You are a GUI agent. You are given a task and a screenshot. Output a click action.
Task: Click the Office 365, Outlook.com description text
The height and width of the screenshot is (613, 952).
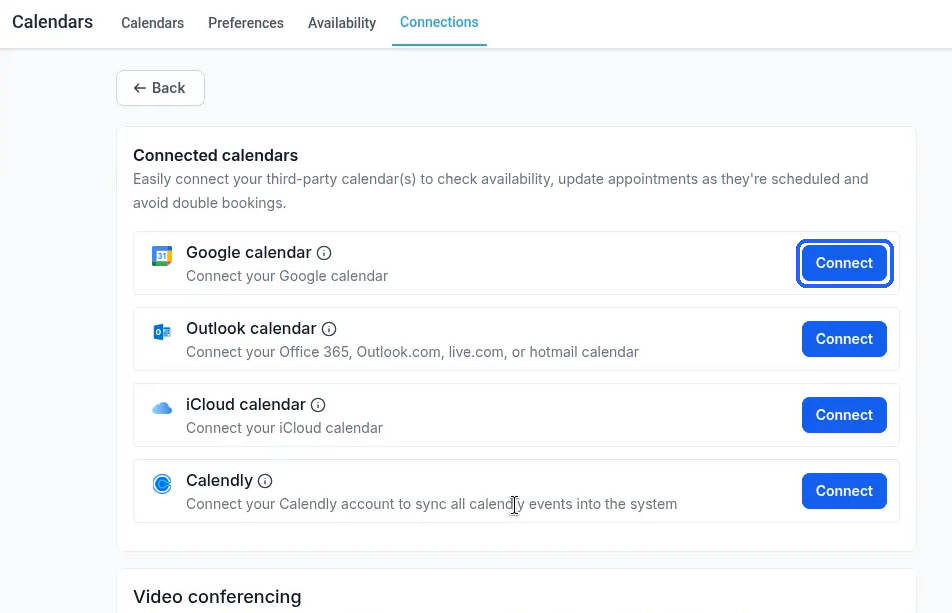click(x=412, y=352)
